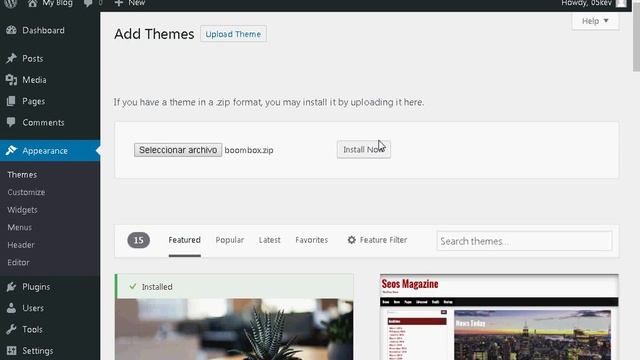
Task: Click the Comments bubble sidebar icon
Action: click(11, 122)
